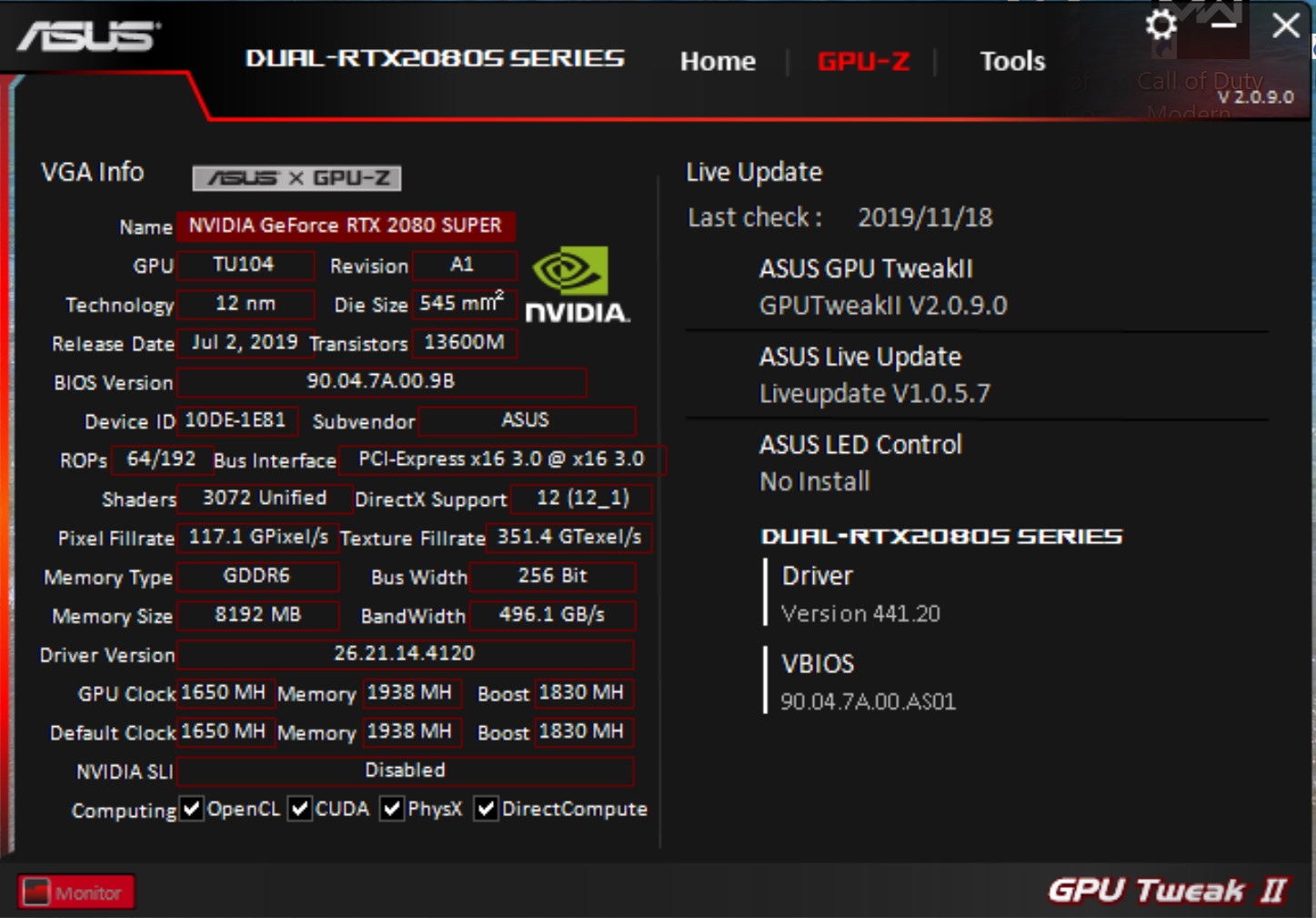Close the GPU Tweak II window

coord(1285,25)
